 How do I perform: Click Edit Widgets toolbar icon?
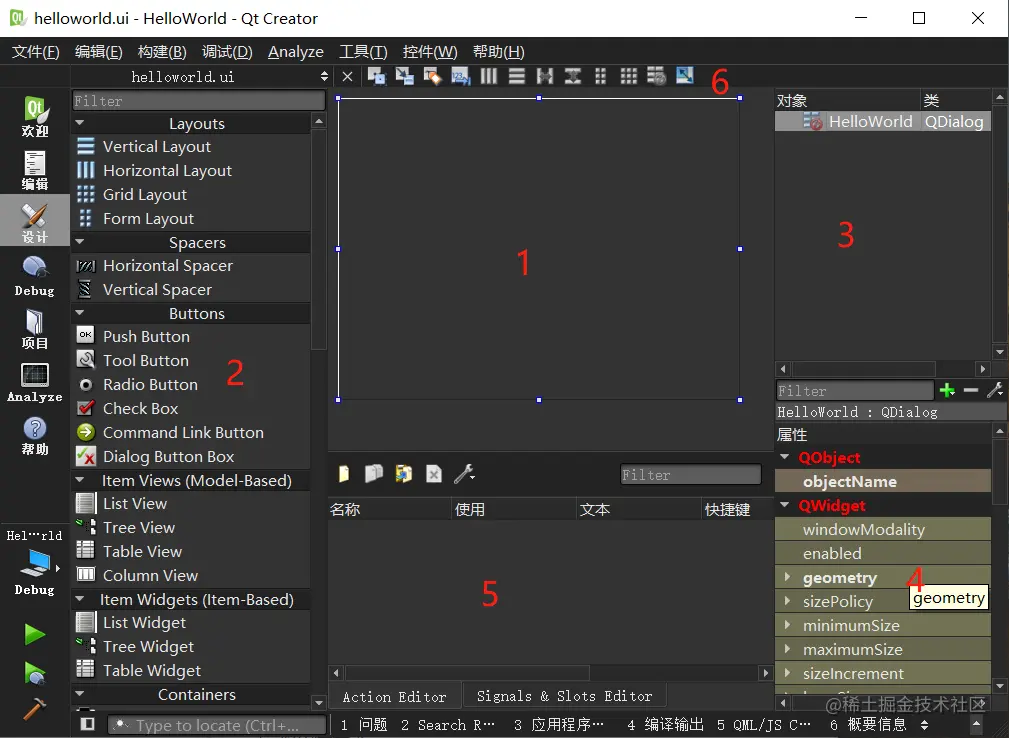pos(376,76)
